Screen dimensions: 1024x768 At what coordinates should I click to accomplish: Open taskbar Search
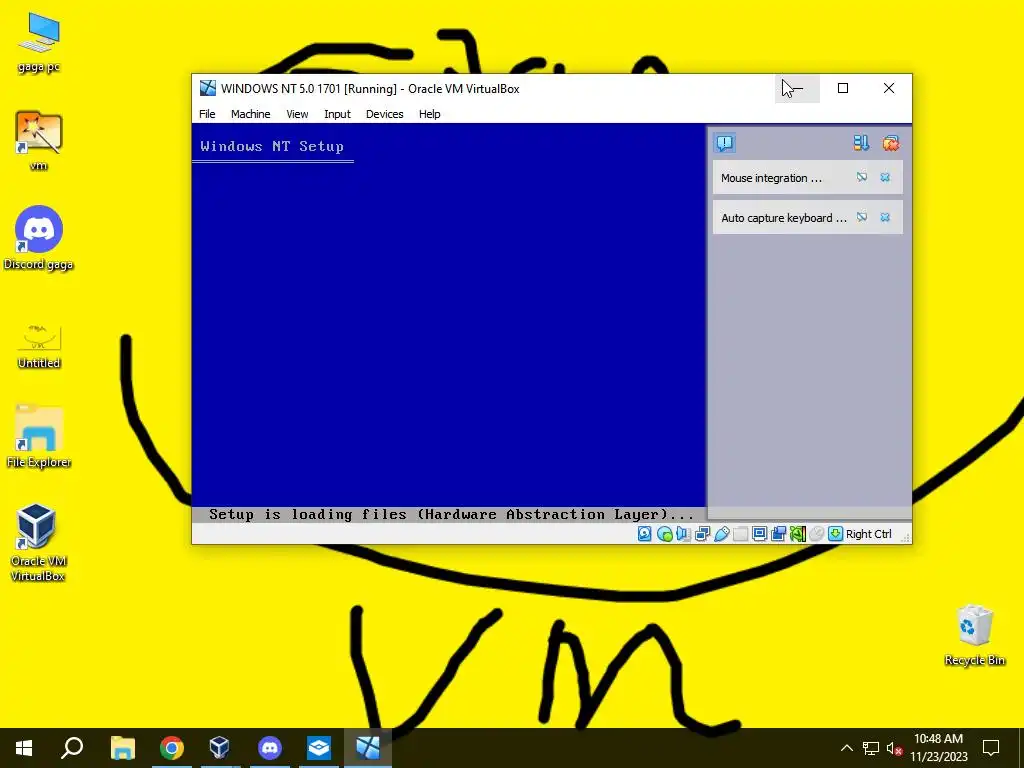[x=72, y=748]
